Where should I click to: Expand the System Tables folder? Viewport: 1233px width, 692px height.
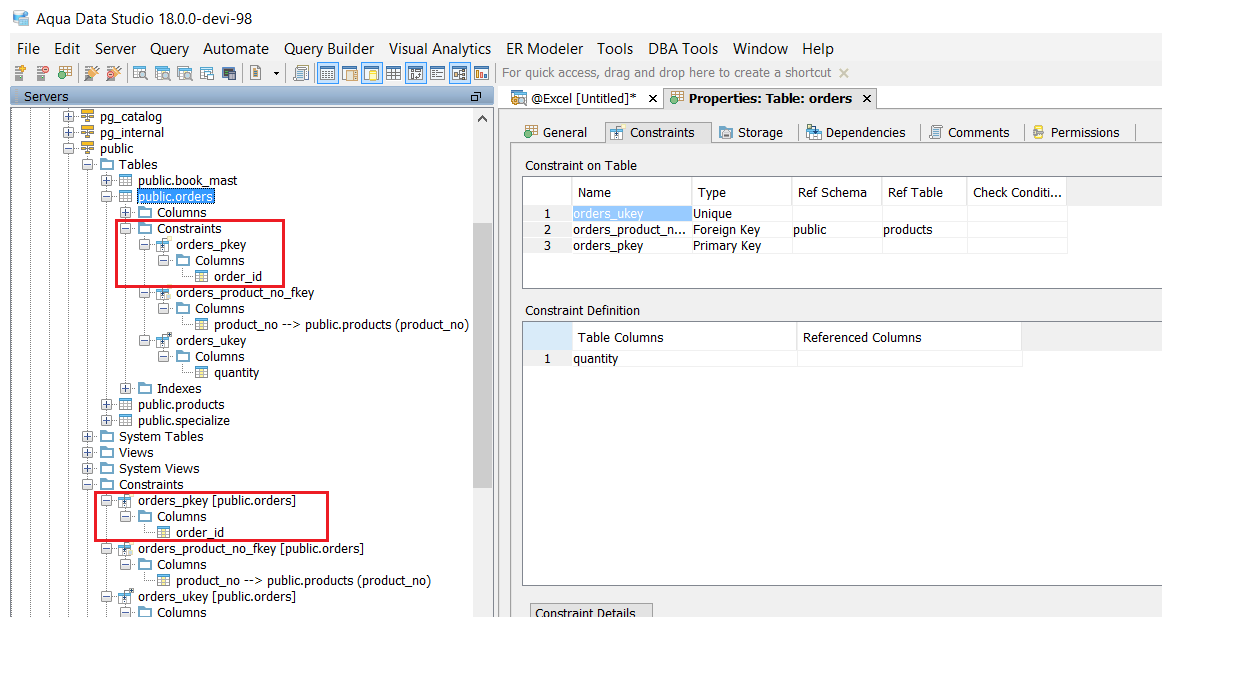click(x=88, y=437)
